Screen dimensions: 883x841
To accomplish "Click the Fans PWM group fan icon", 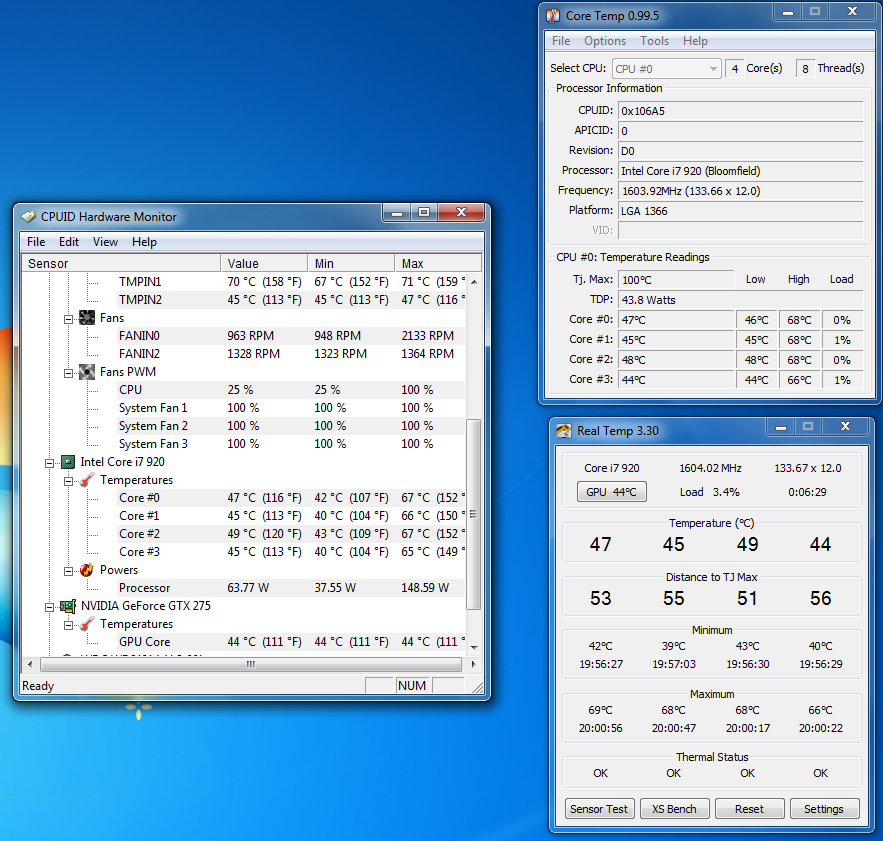I will click(x=87, y=372).
